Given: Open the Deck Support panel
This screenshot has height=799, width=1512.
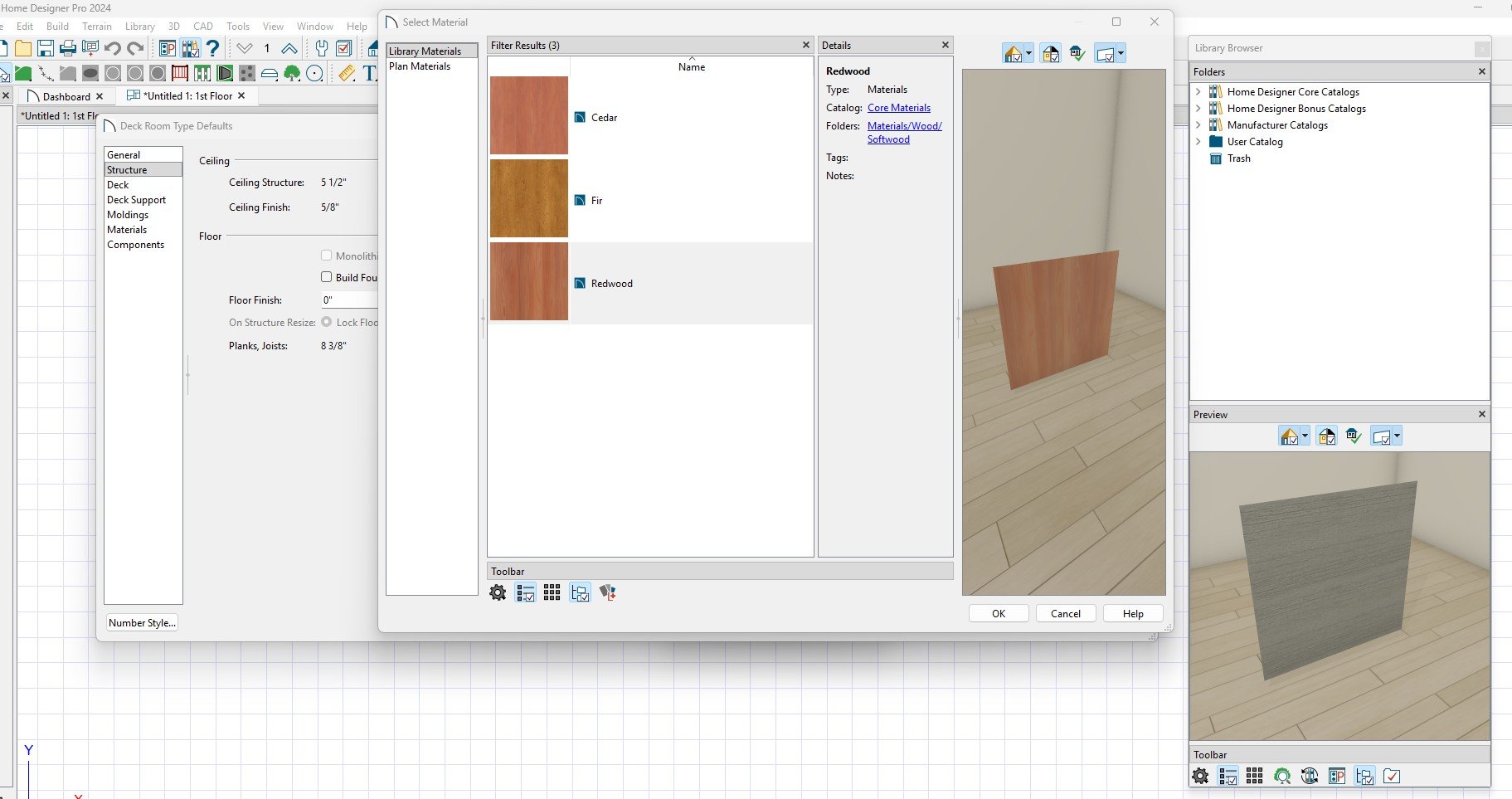Looking at the screenshot, I should (136, 200).
